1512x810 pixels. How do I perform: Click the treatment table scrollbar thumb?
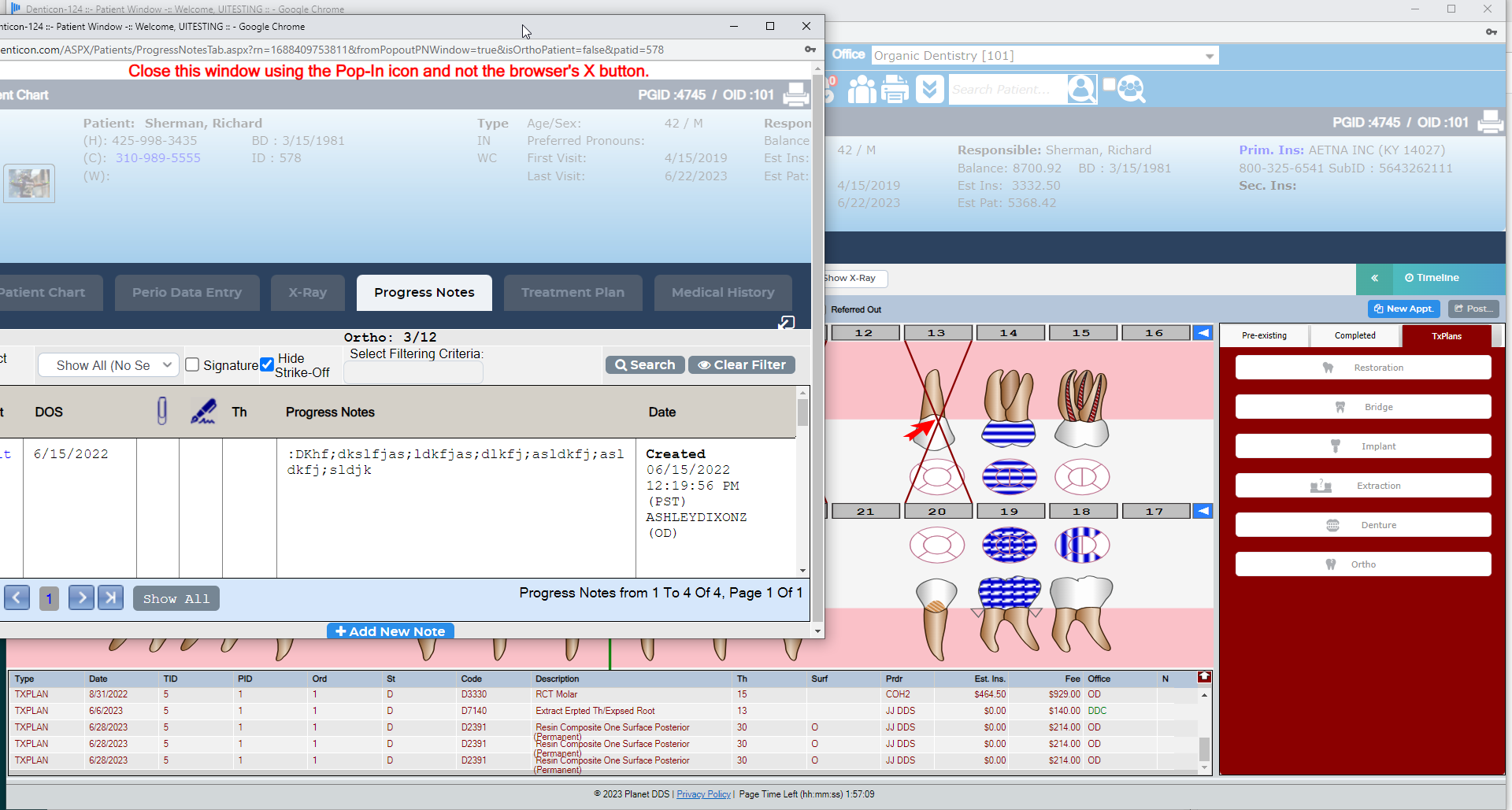(1204, 749)
